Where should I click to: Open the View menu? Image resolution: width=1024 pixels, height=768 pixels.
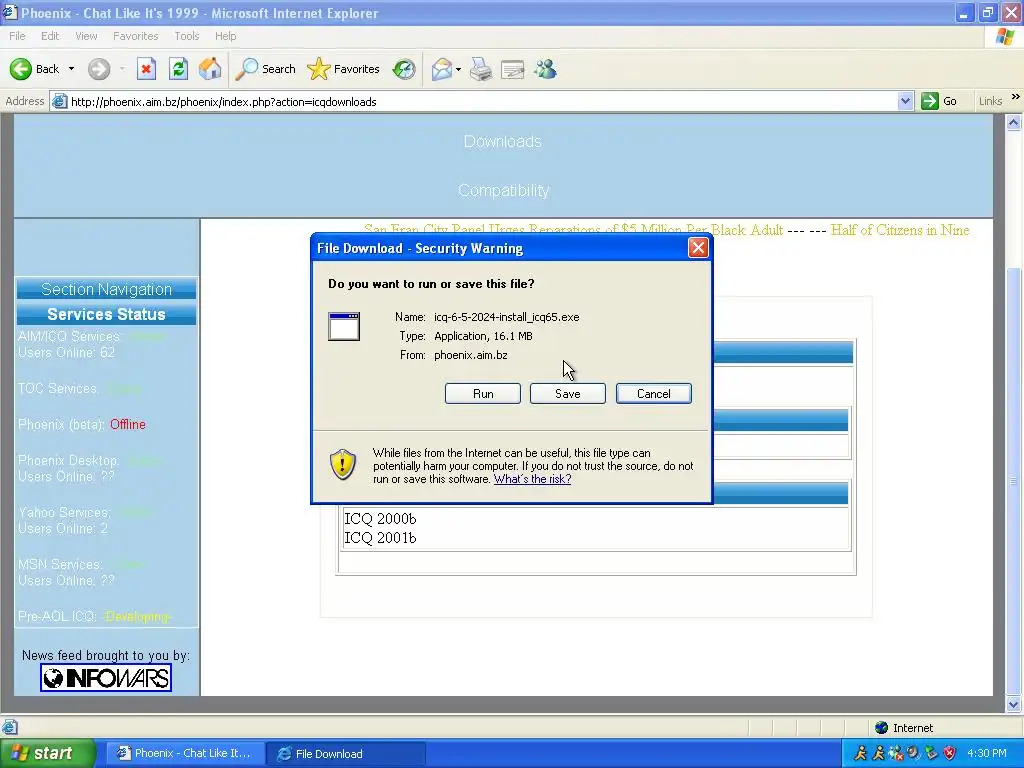(86, 36)
